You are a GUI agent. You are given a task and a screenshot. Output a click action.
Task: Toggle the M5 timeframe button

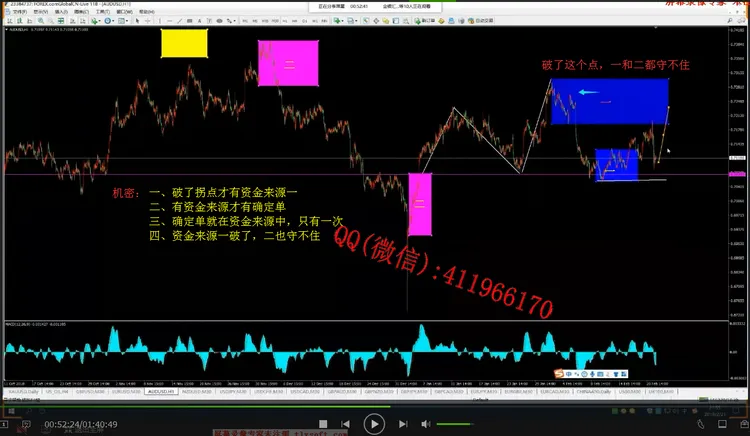point(255,21)
